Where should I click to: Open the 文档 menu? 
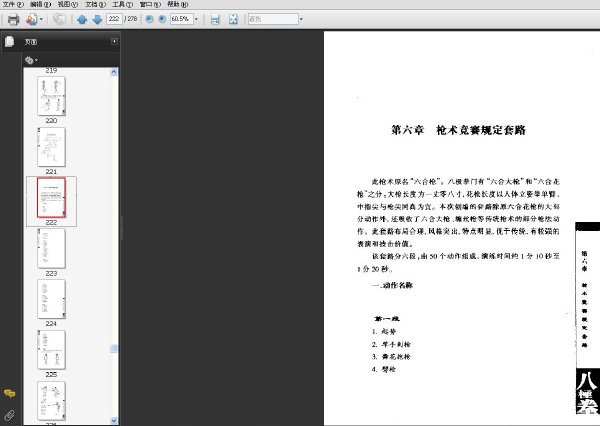tap(95, 4)
